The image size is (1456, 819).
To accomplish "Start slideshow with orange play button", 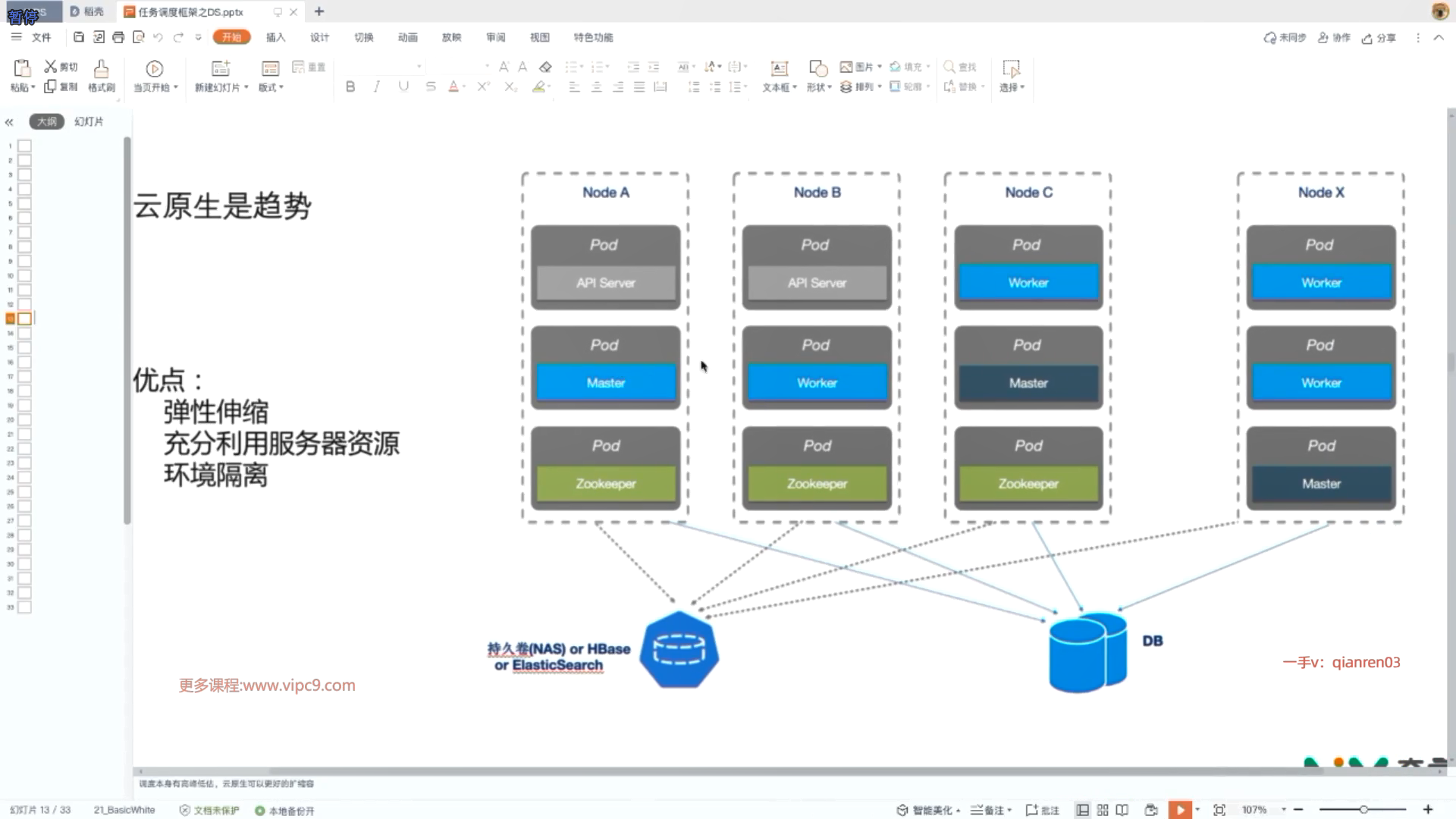I will point(1180,810).
